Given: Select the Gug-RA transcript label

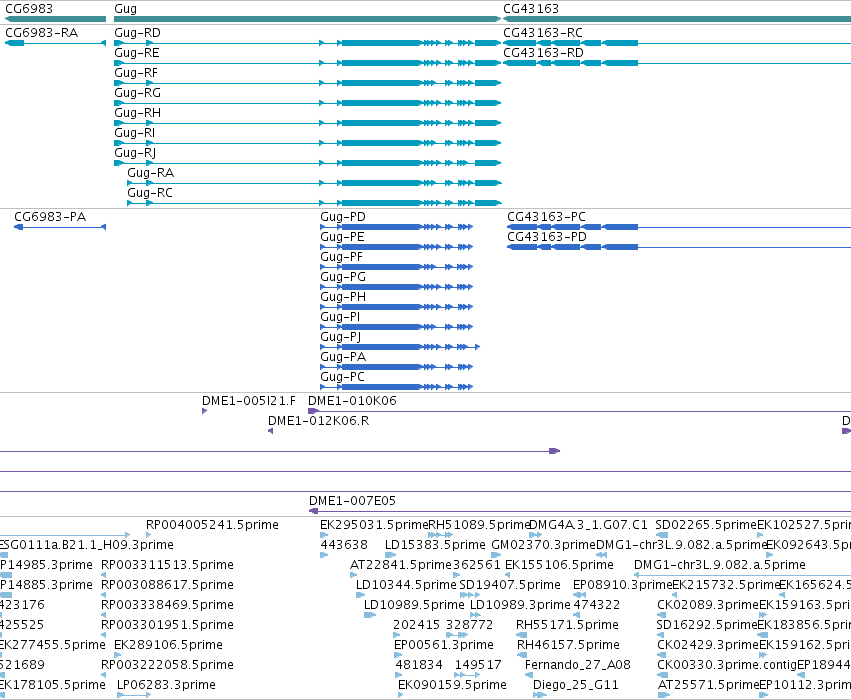Looking at the screenshot, I should click(150, 173).
